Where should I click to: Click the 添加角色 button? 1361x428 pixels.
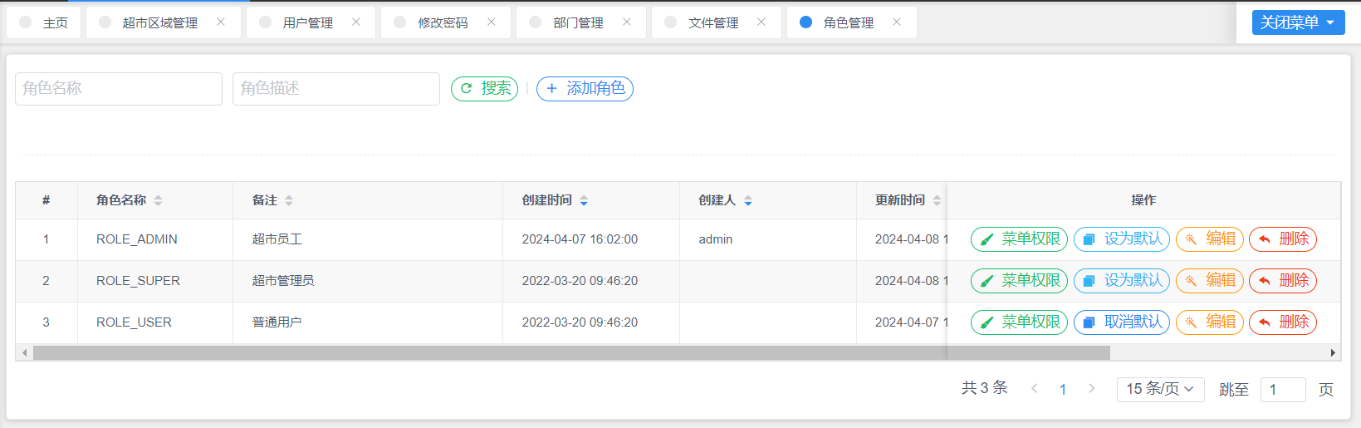[585, 88]
